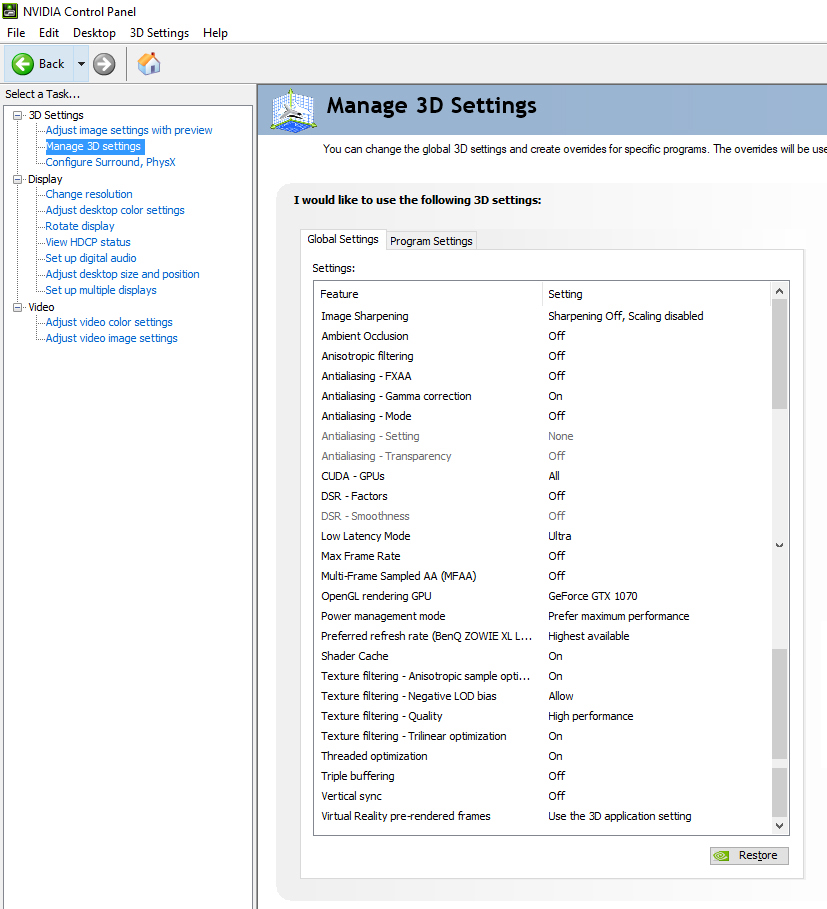Viewport: 827px width, 909px height.
Task: Select the DSR - Factors row
Action: pos(543,496)
